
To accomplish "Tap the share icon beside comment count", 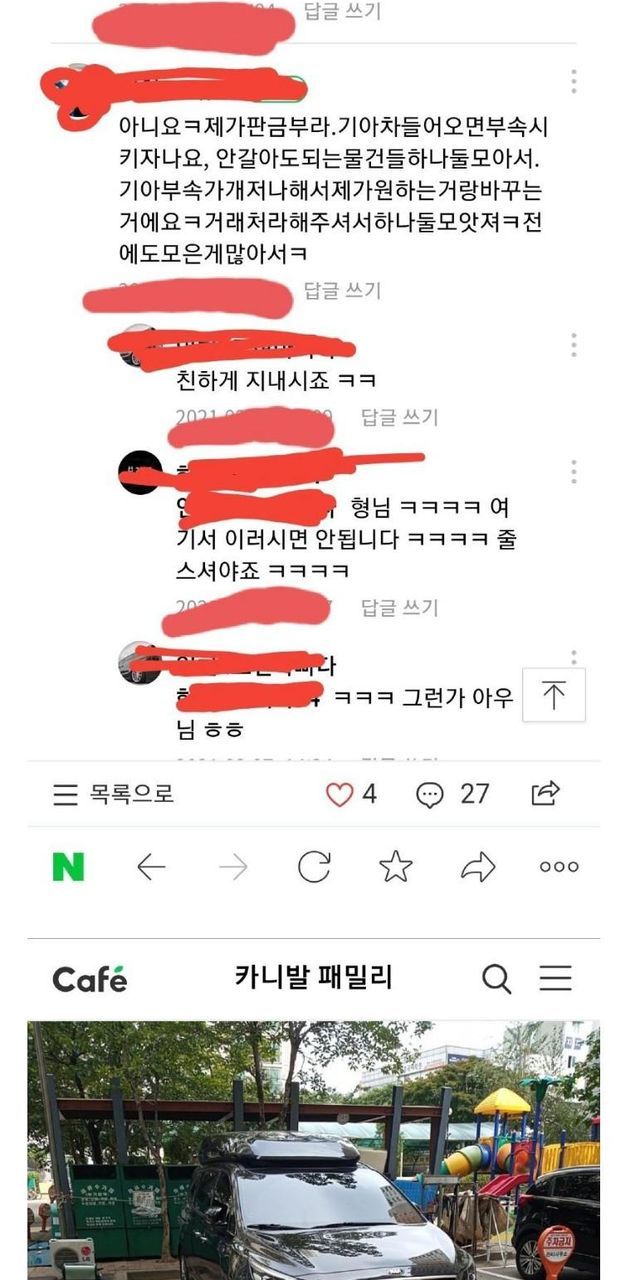I will tap(545, 794).
